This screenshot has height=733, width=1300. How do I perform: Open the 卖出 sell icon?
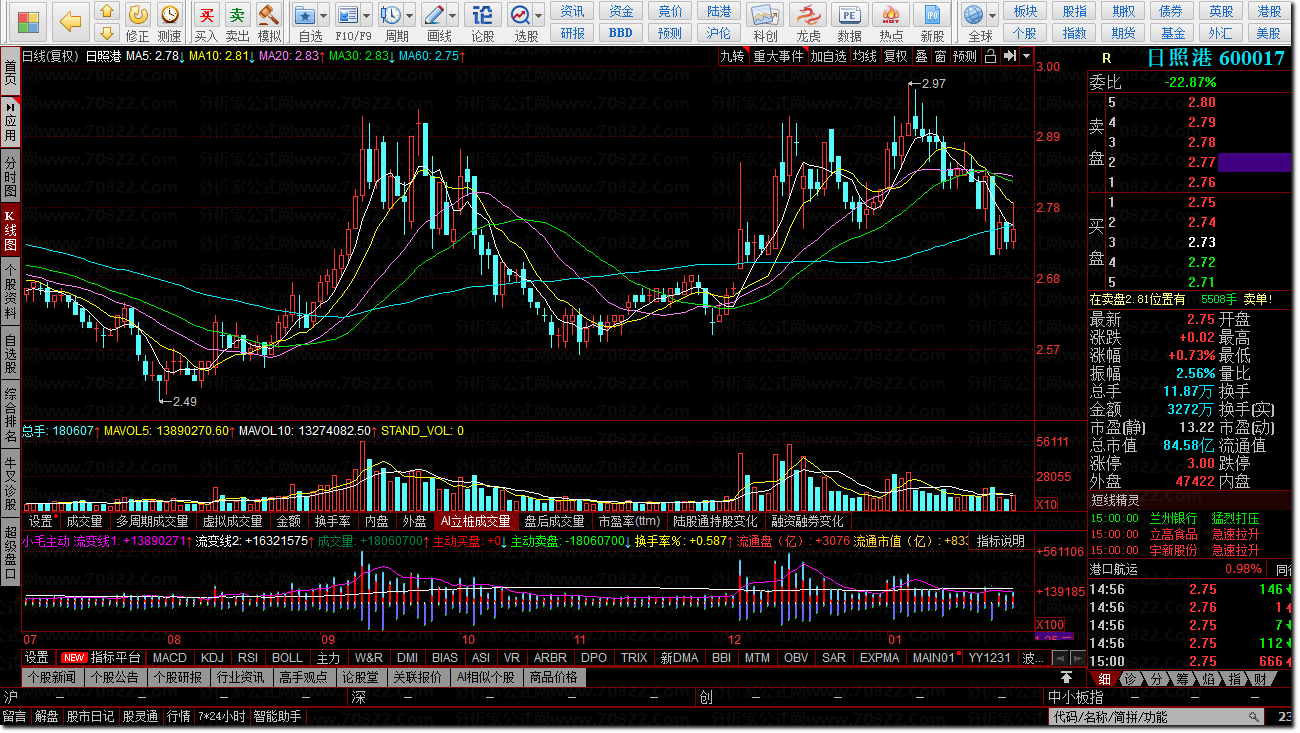tap(237, 14)
